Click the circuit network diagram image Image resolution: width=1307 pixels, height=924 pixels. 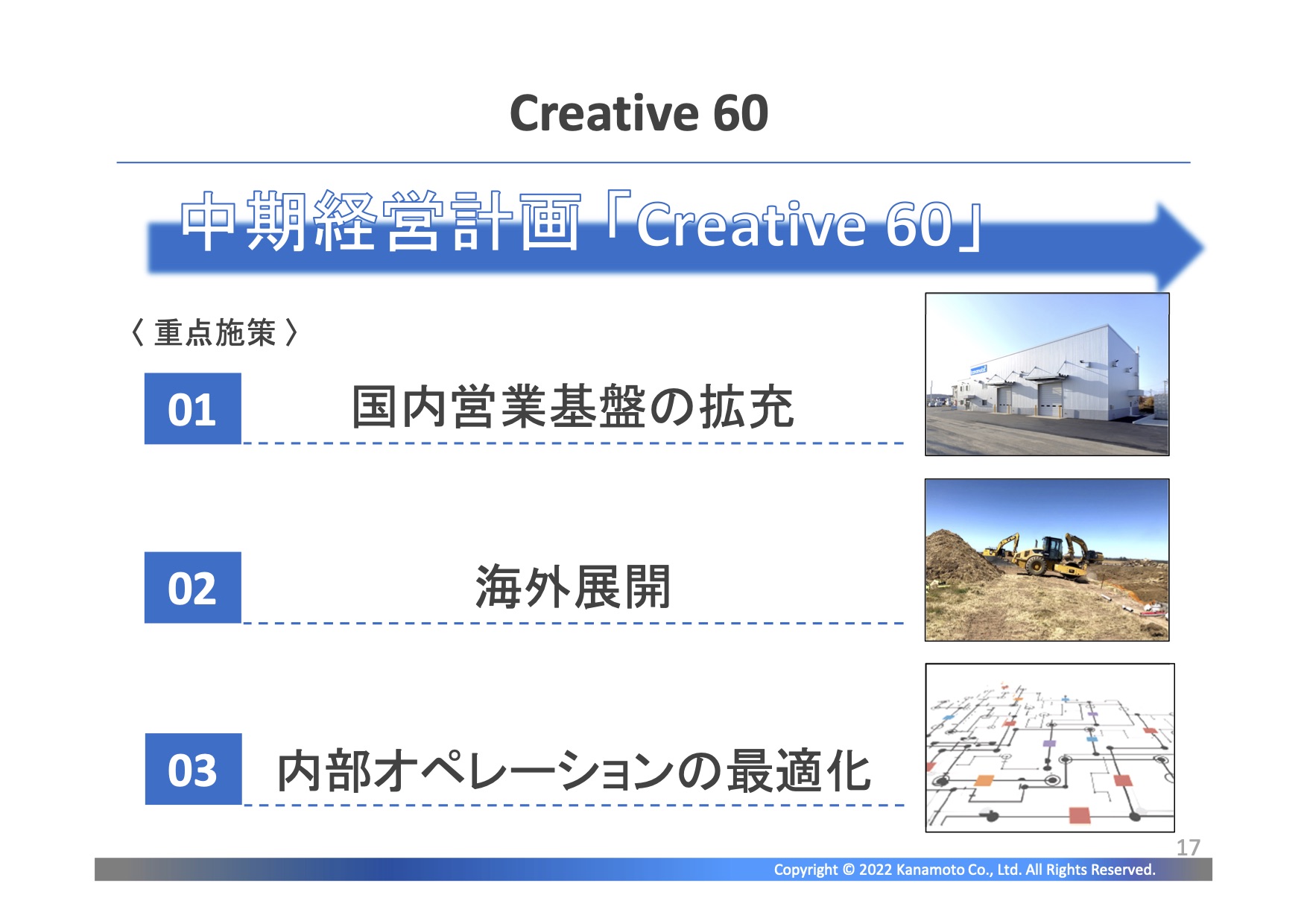[1050, 747]
